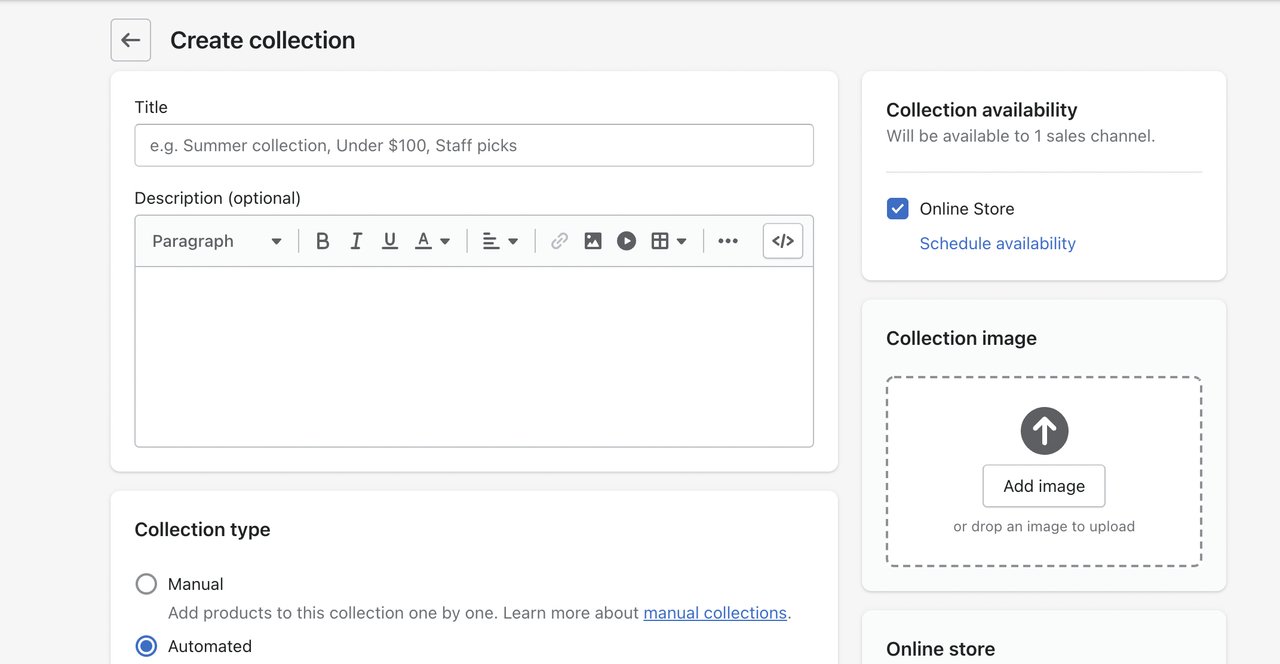The height and width of the screenshot is (664, 1280).
Task: Toggle bold formatting in description editor
Action: tap(322, 241)
